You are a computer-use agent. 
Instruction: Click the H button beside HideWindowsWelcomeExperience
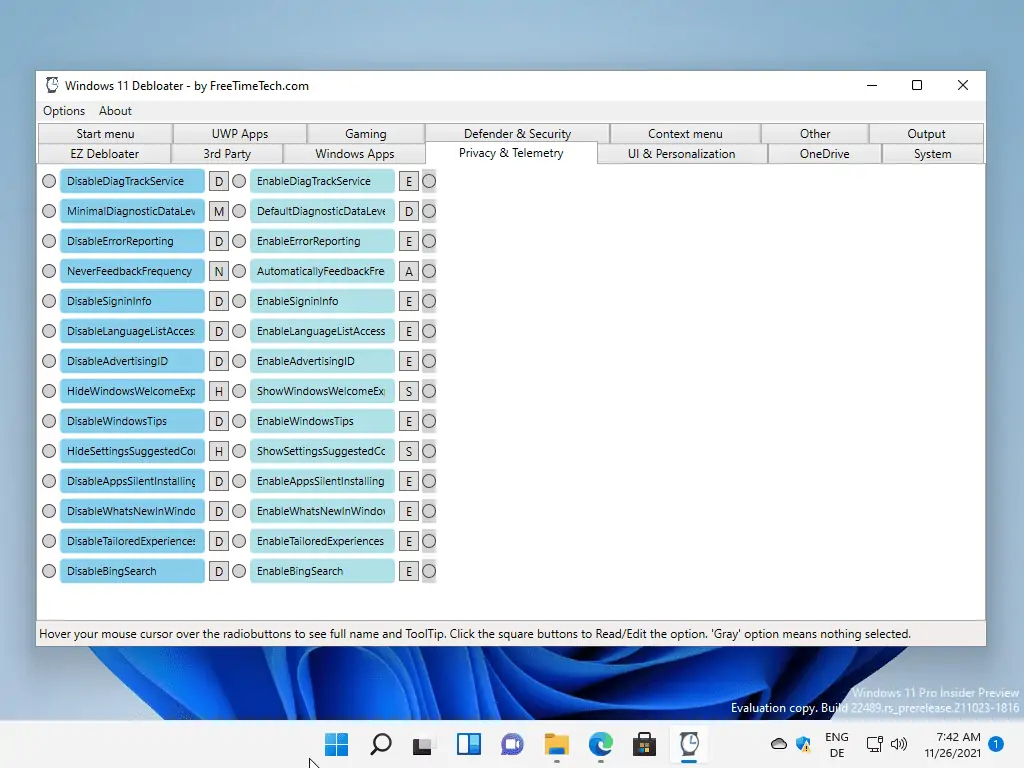pos(219,392)
